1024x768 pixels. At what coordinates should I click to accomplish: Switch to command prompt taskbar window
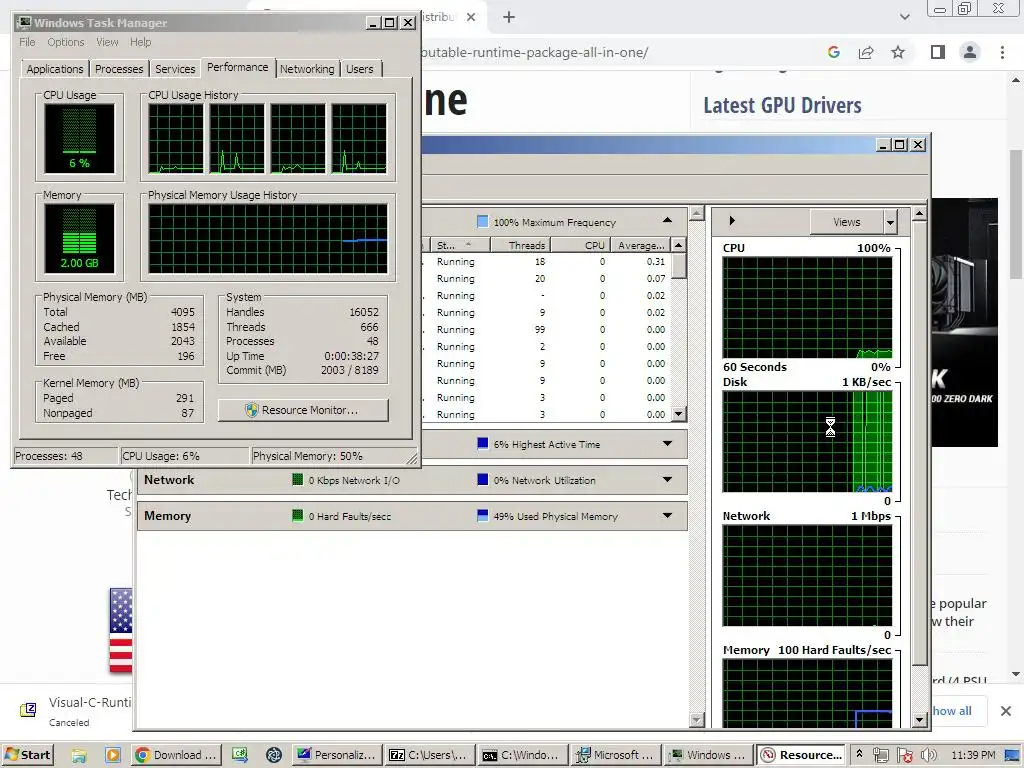(x=521, y=755)
